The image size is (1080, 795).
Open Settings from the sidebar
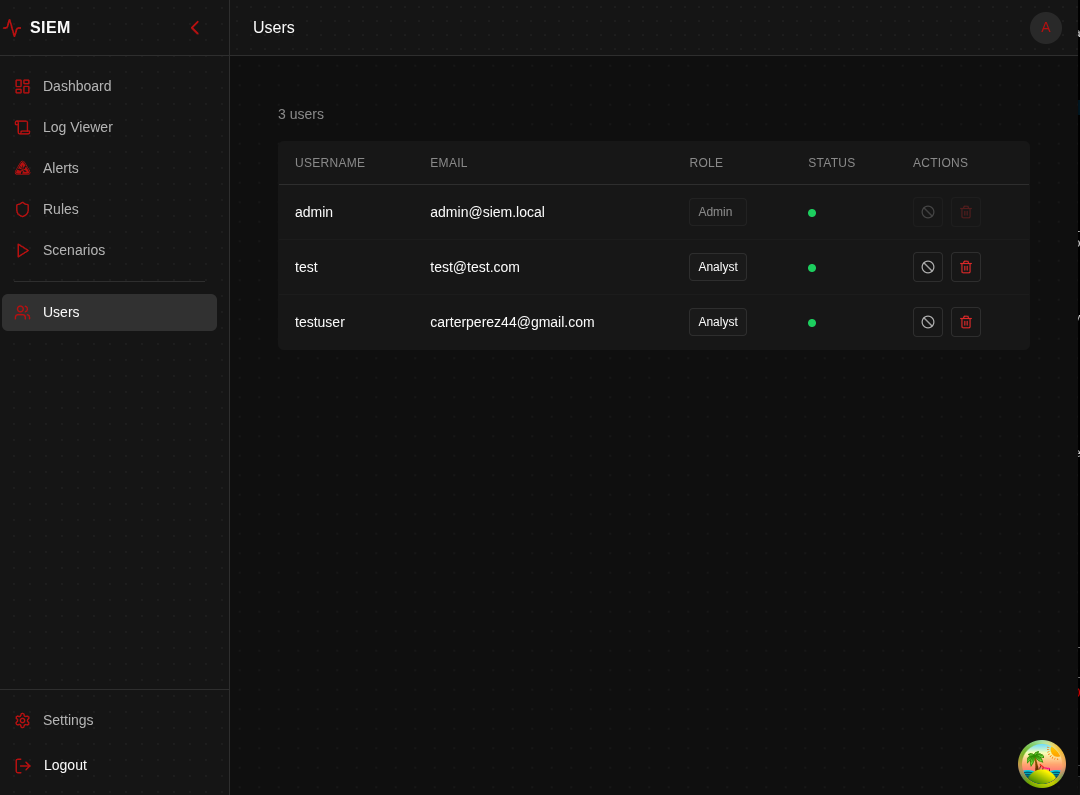[110, 720]
